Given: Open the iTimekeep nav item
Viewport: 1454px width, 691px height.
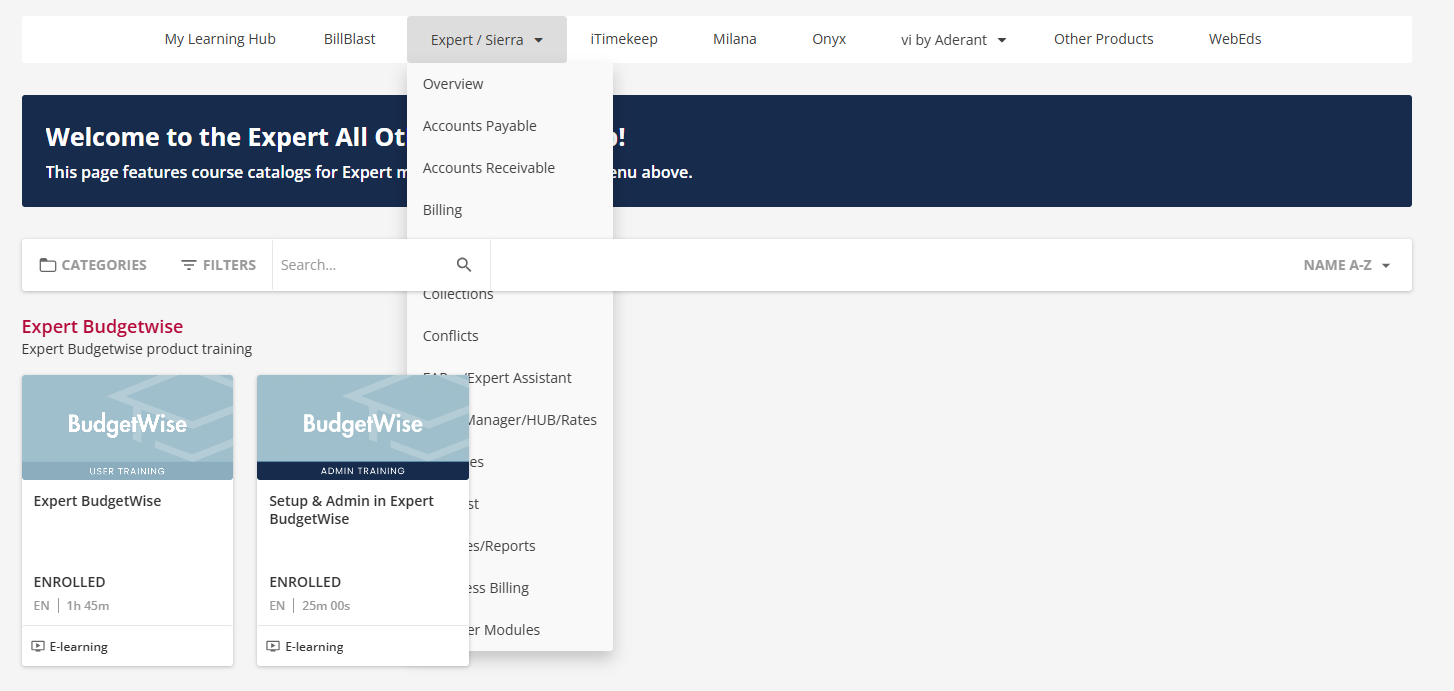Looking at the screenshot, I should coord(624,39).
